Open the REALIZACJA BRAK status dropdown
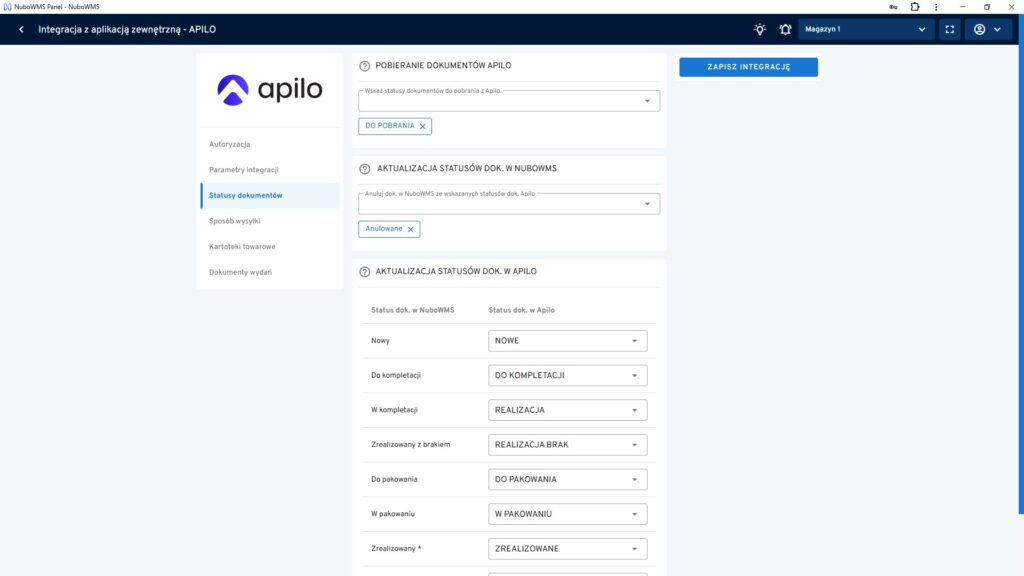Viewport: 1024px width, 576px height. pyautogui.click(x=567, y=445)
